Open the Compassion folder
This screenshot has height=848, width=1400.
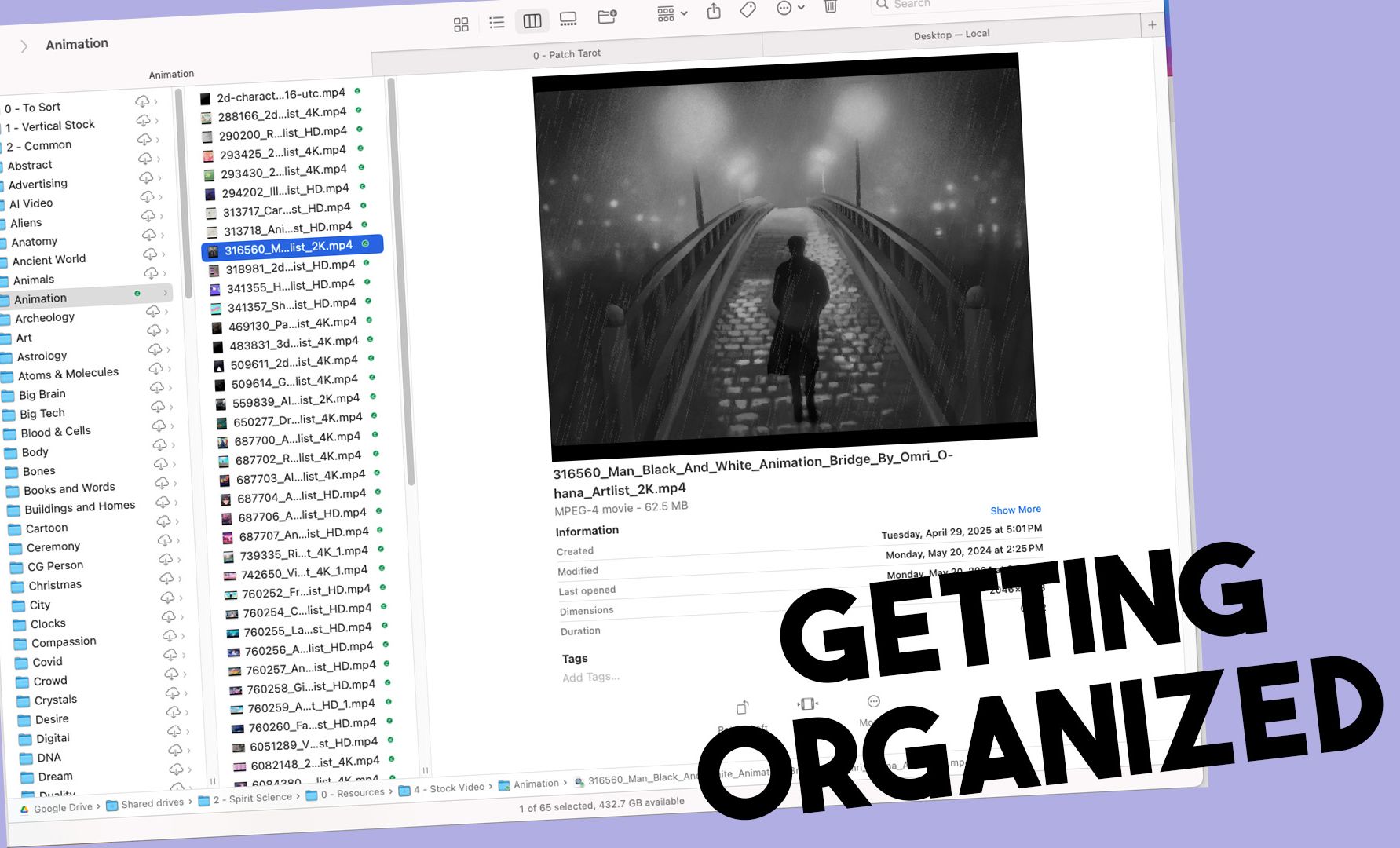coord(63,642)
